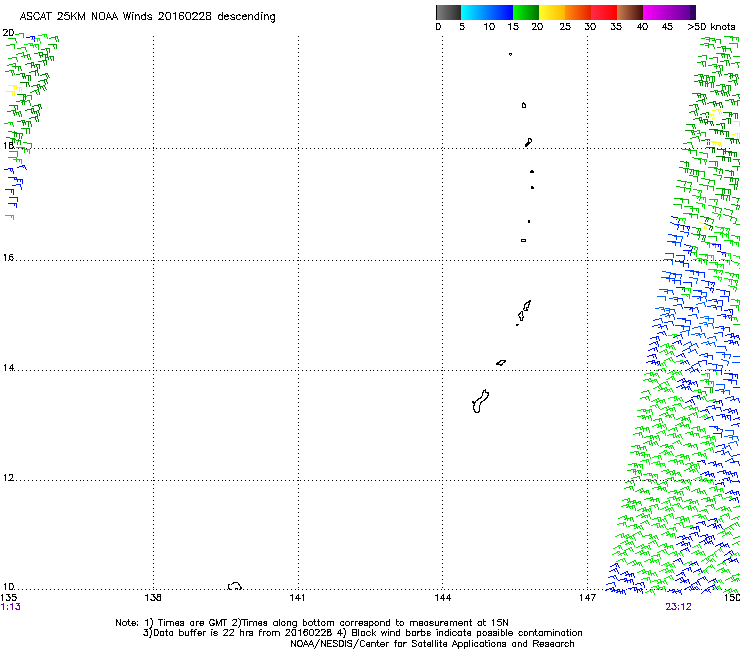Click the latitude label 14
Viewport: 740px width, 650px height.
[x=8, y=367]
